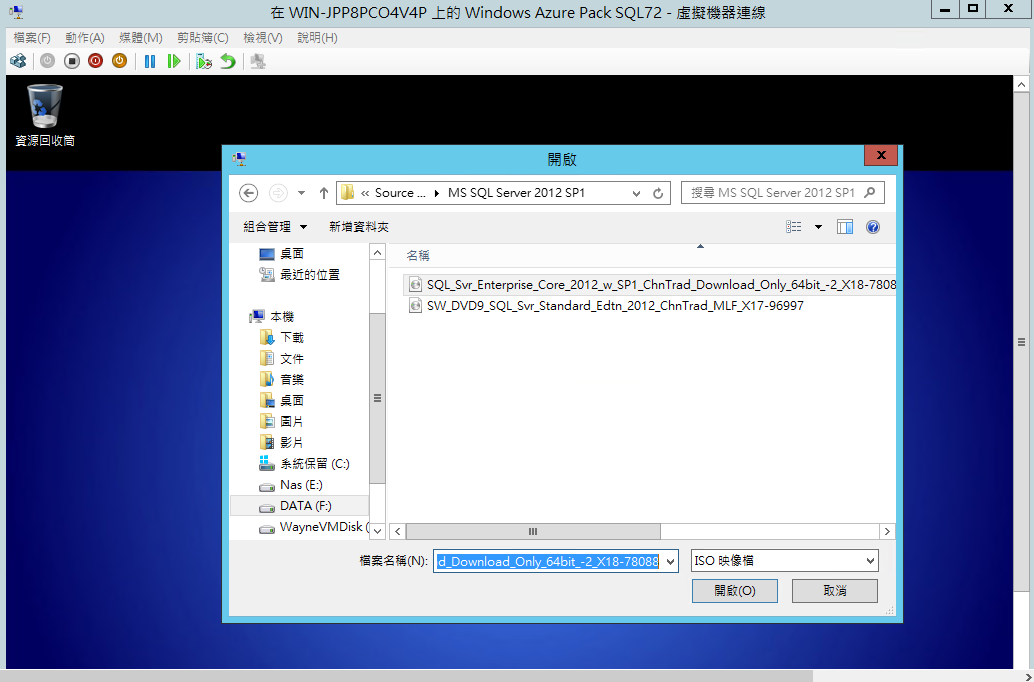Click 新增資料夾 button
This screenshot has width=1034, height=682.
point(359,227)
